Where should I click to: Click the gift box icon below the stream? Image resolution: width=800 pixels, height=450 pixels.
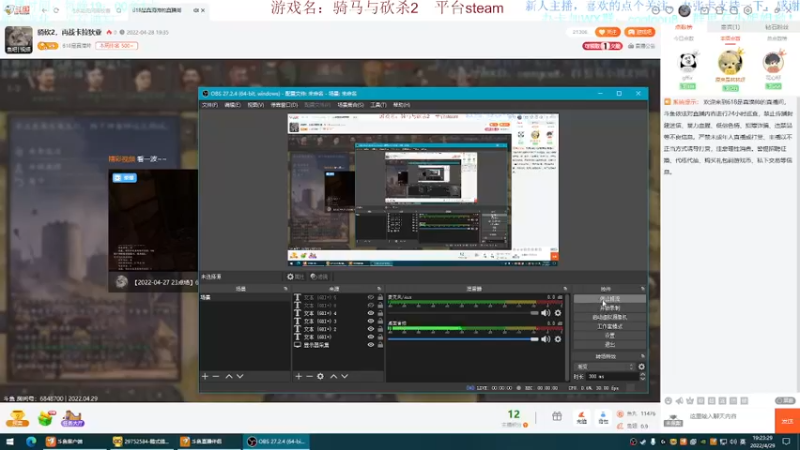coord(557,417)
